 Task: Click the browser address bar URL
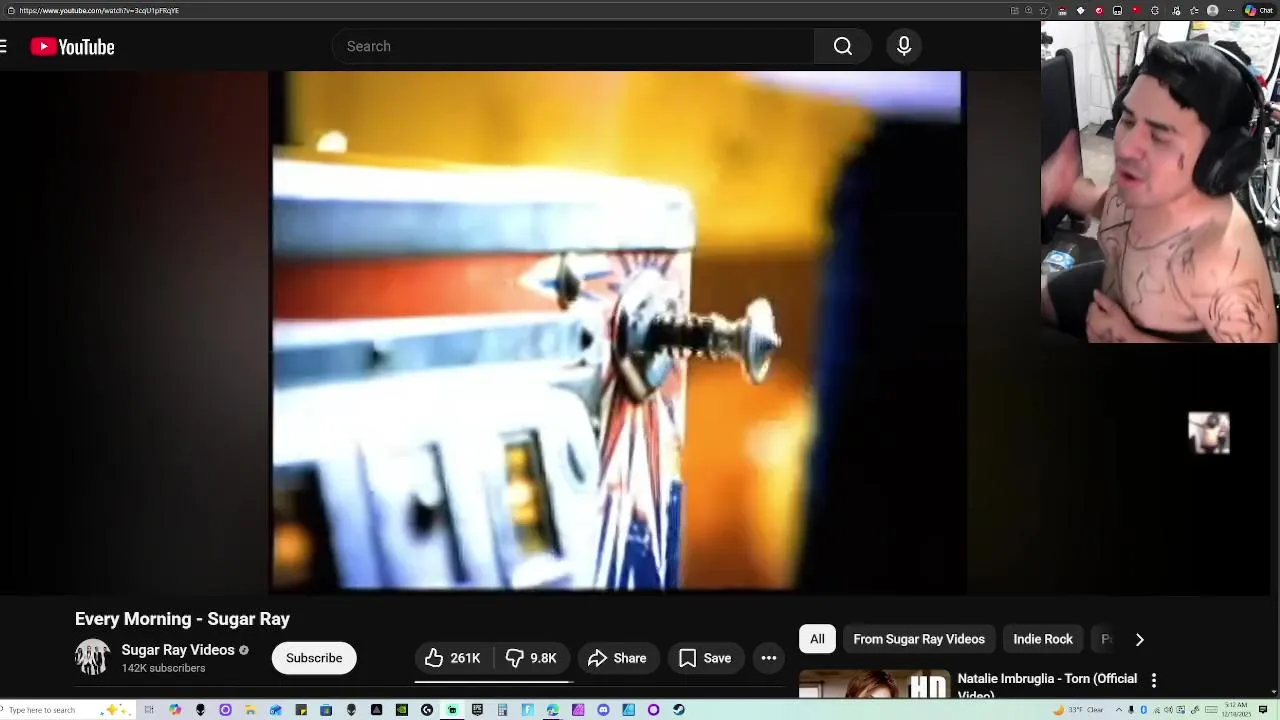tap(99, 10)
